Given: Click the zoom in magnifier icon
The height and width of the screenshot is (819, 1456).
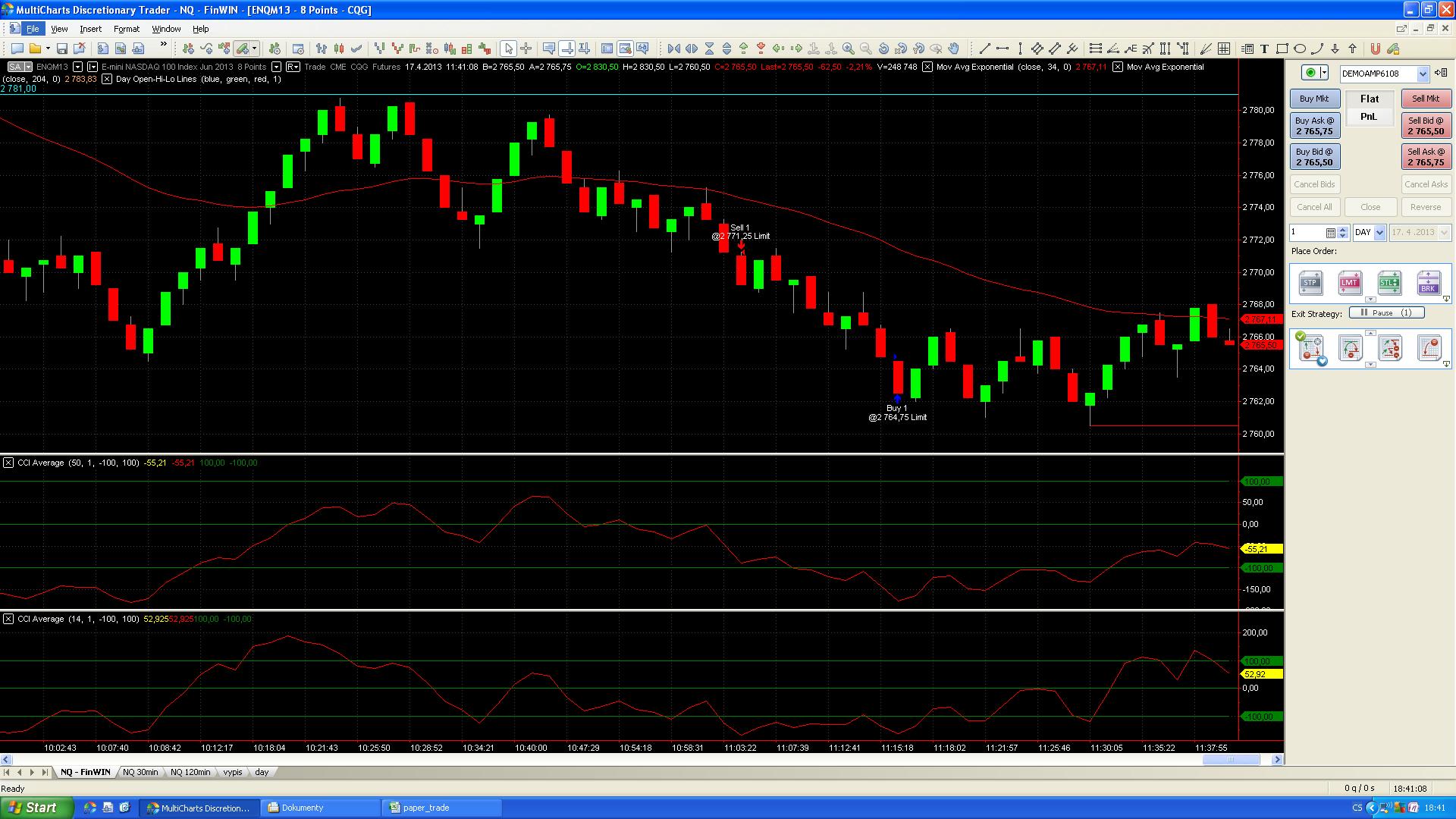Looking at the screenshot, I should pos(849,49).
